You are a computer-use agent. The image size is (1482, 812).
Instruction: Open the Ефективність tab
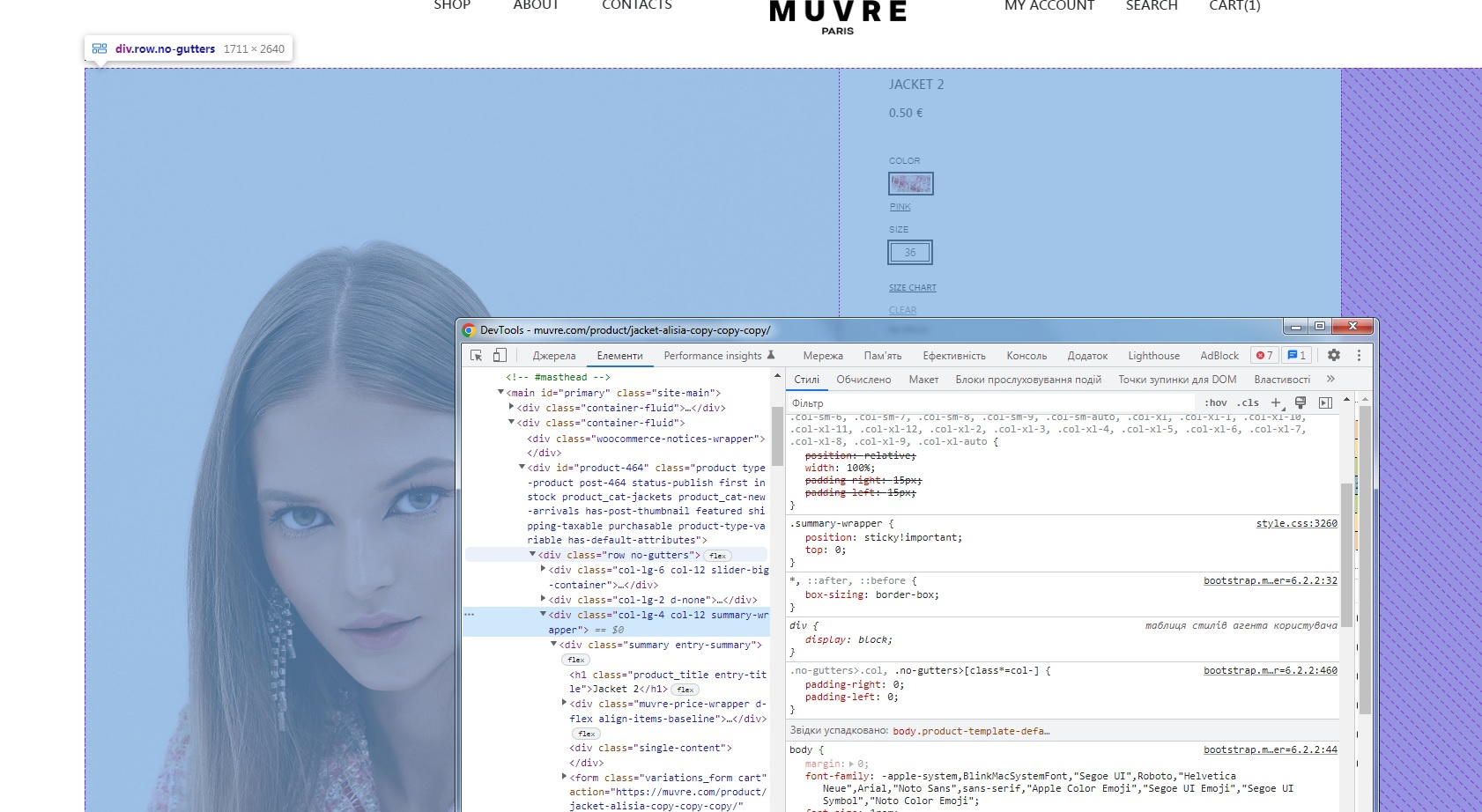pos(954,356)
